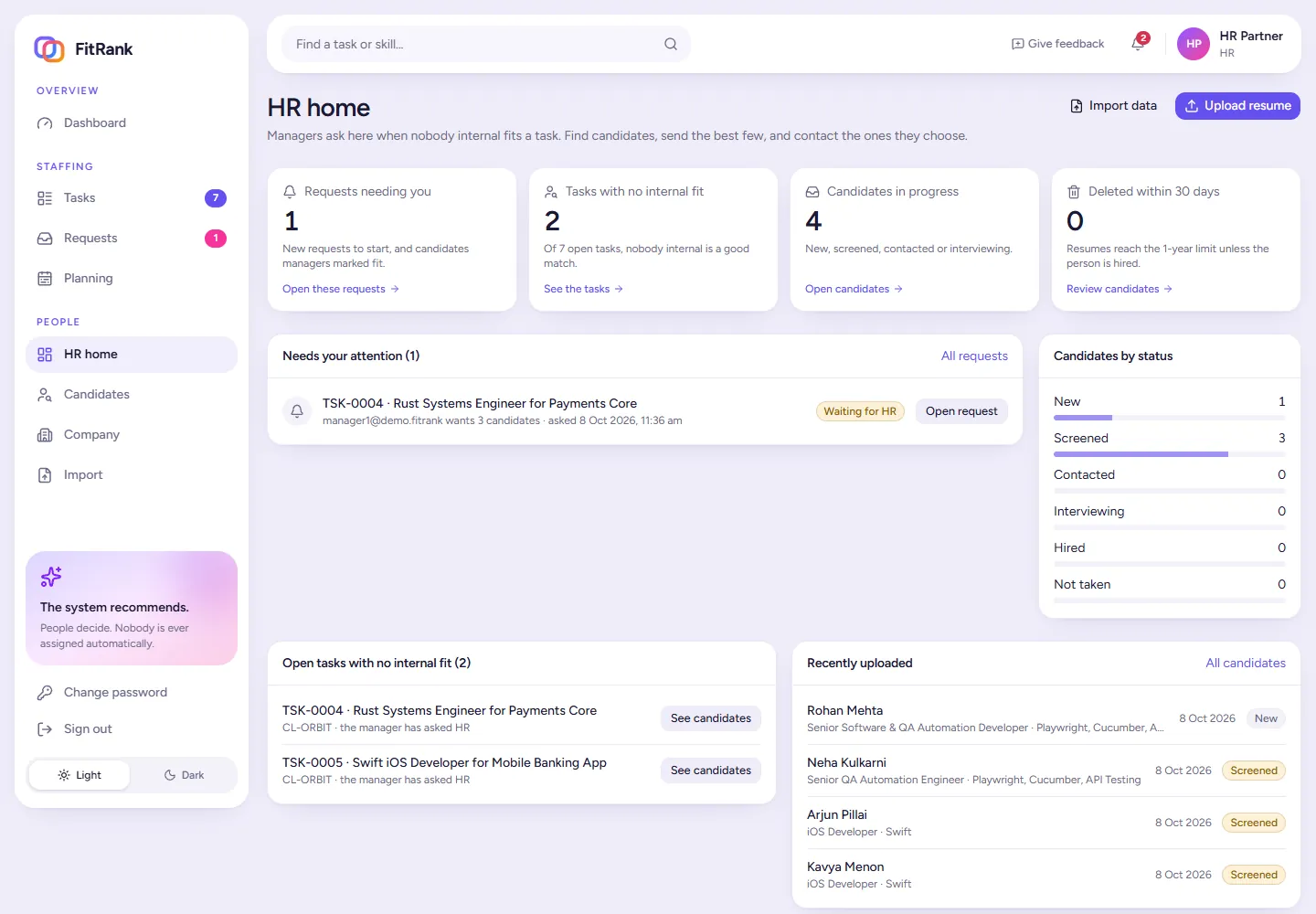Click the trash icon on the Deleted within 30 days card
Image resolution: width=1316 pixels, height=914 pixels.
[1074, 192]
